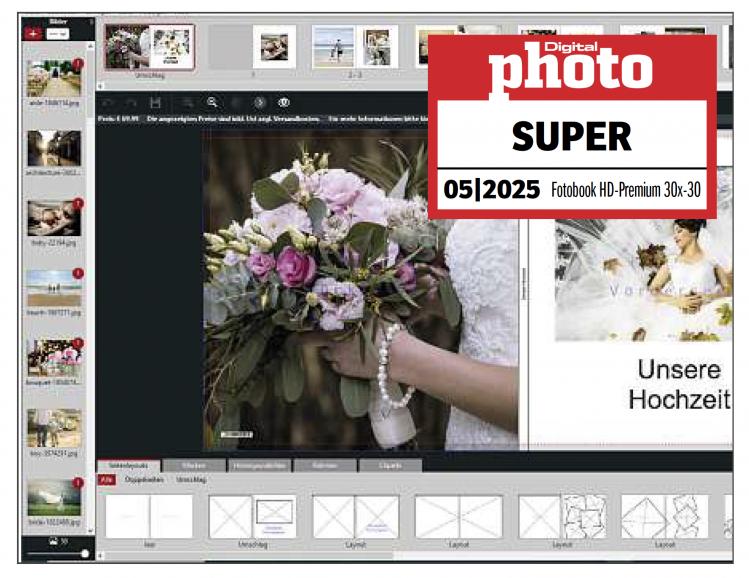Choose the Umschlag layout template thumbnail

coord(253,517)
